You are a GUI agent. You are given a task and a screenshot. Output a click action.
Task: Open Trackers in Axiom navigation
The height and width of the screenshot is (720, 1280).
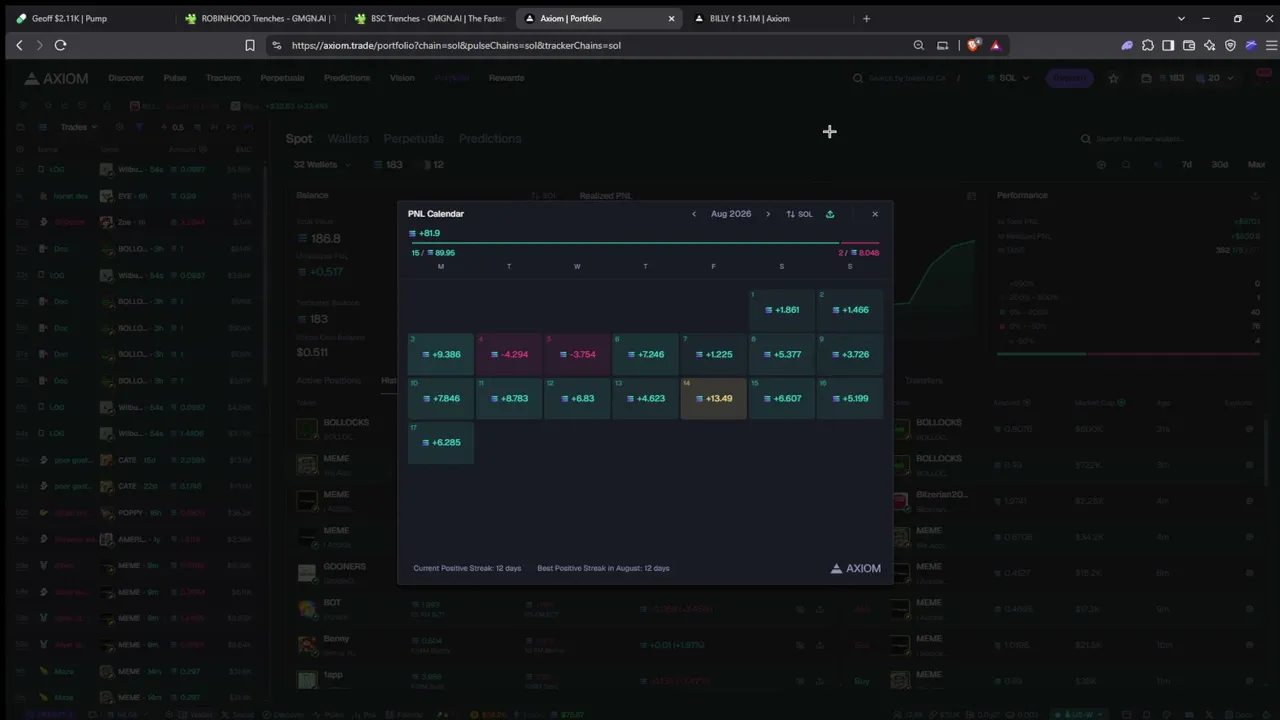coord(223,78)
